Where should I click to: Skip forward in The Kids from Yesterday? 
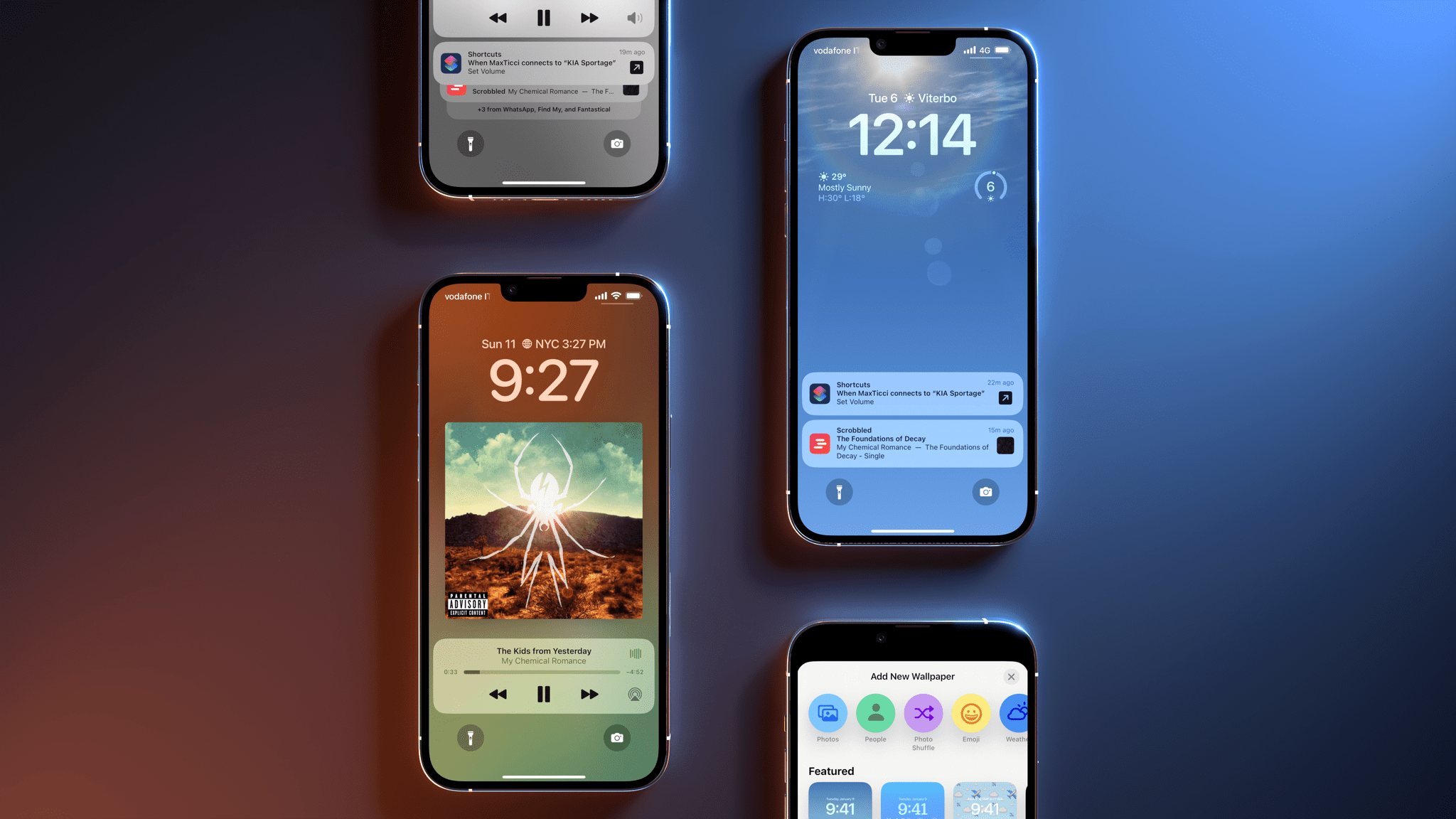589,694
